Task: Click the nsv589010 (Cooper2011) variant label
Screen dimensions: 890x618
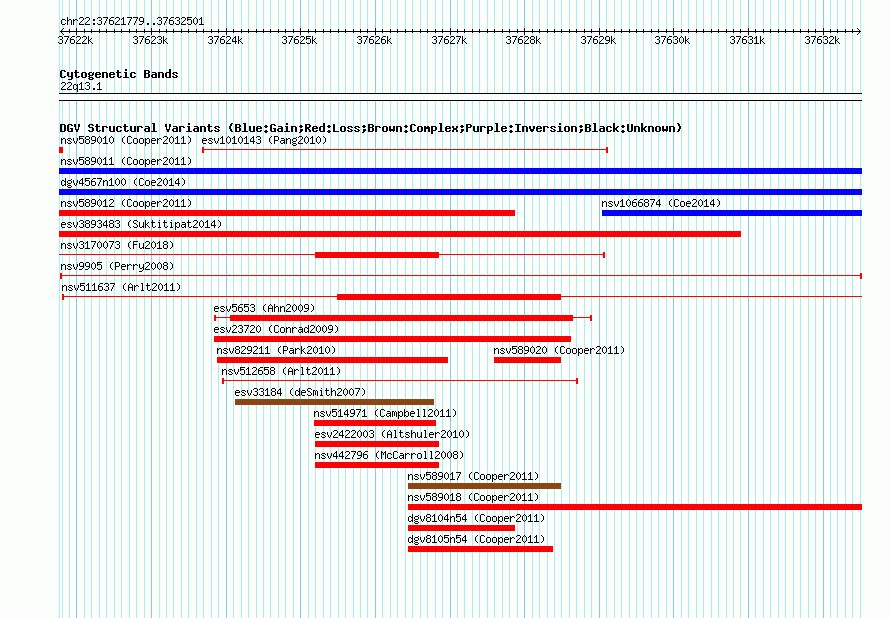Action: click(x=126, y=140)
